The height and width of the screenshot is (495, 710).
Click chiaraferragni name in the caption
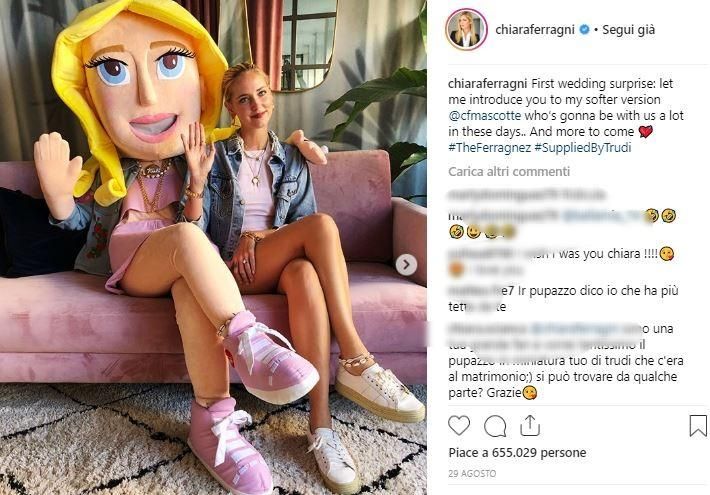point(488,84)
